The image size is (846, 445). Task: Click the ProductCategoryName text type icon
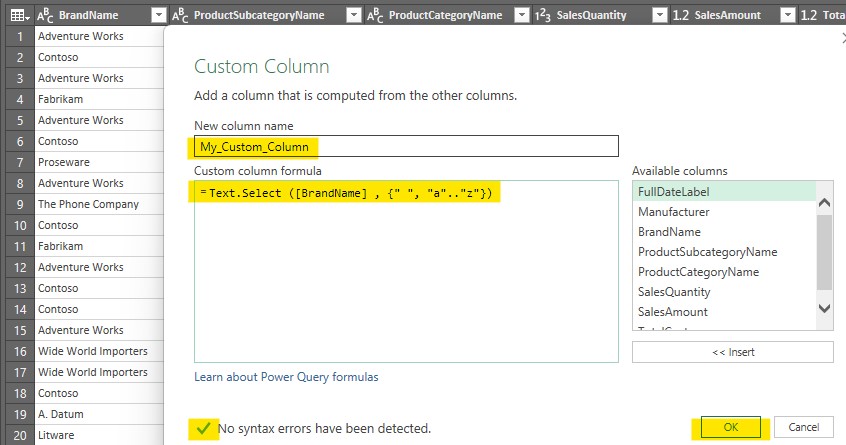(375, 15)
